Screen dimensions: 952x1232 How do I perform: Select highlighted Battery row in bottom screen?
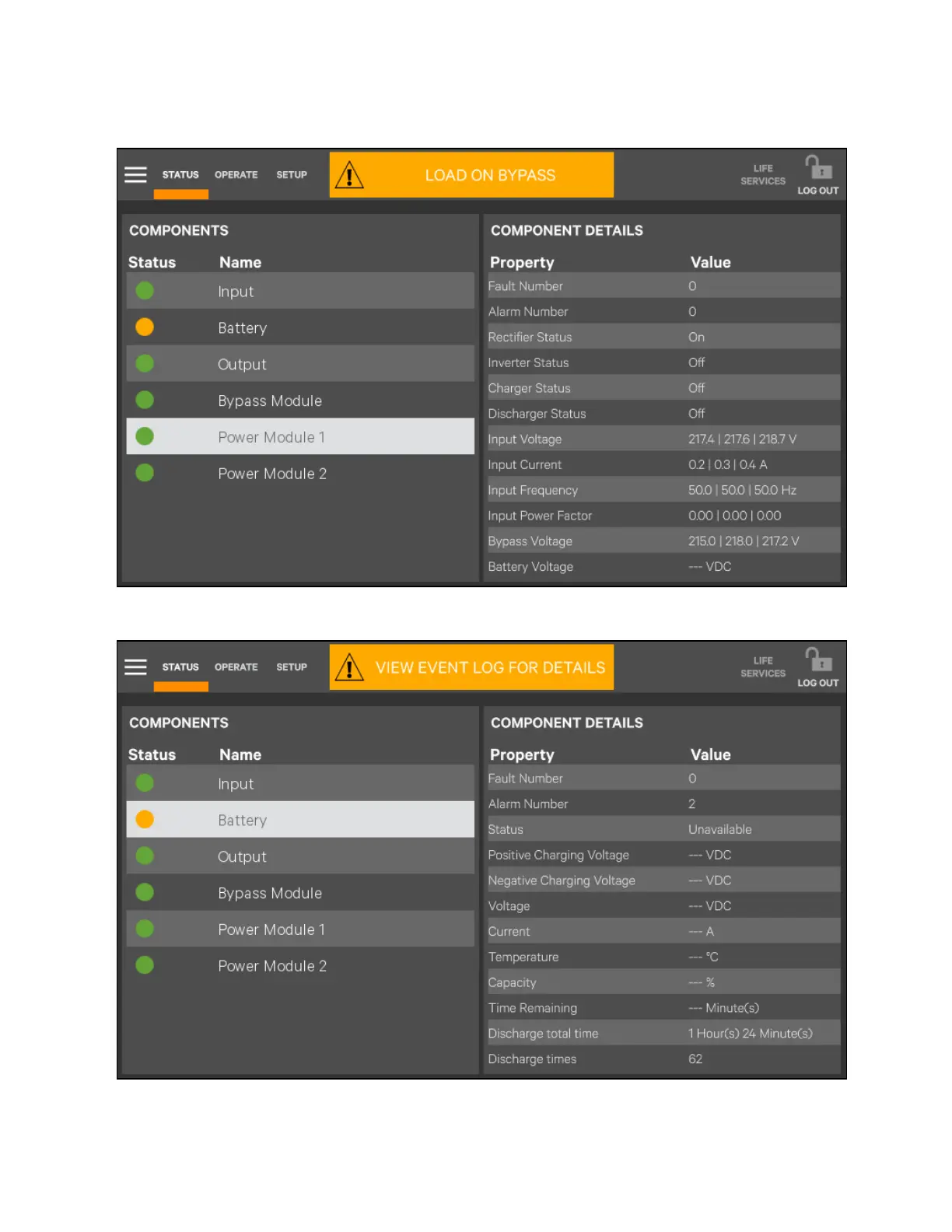tap(300, 820)
